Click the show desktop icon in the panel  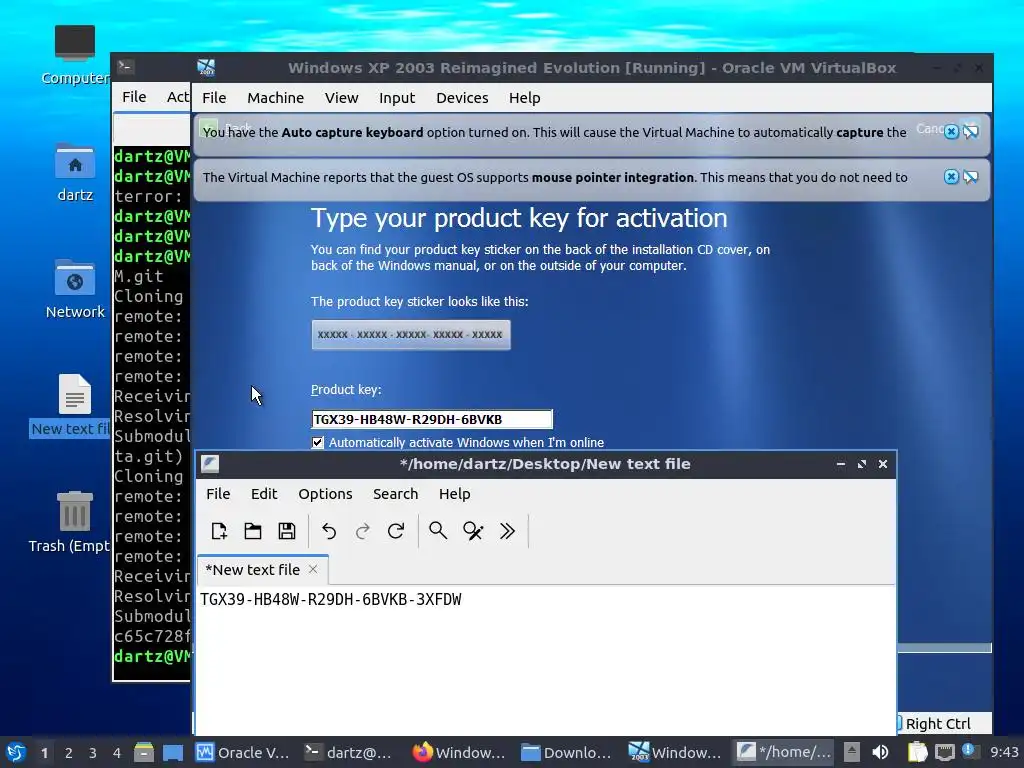coord(173,753)
